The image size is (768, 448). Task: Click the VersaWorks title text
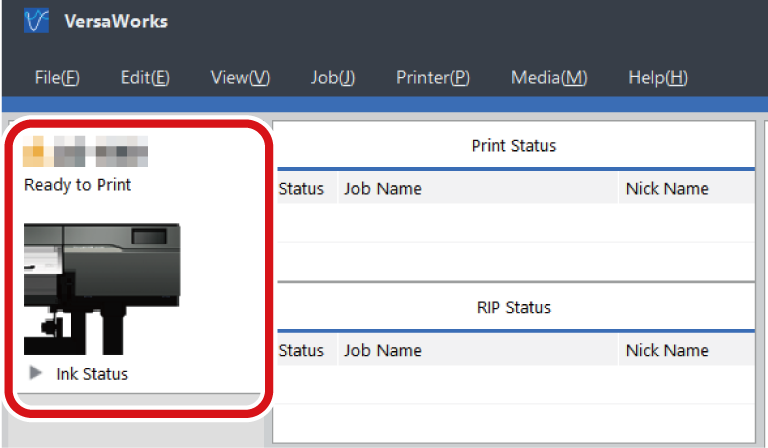116,21
